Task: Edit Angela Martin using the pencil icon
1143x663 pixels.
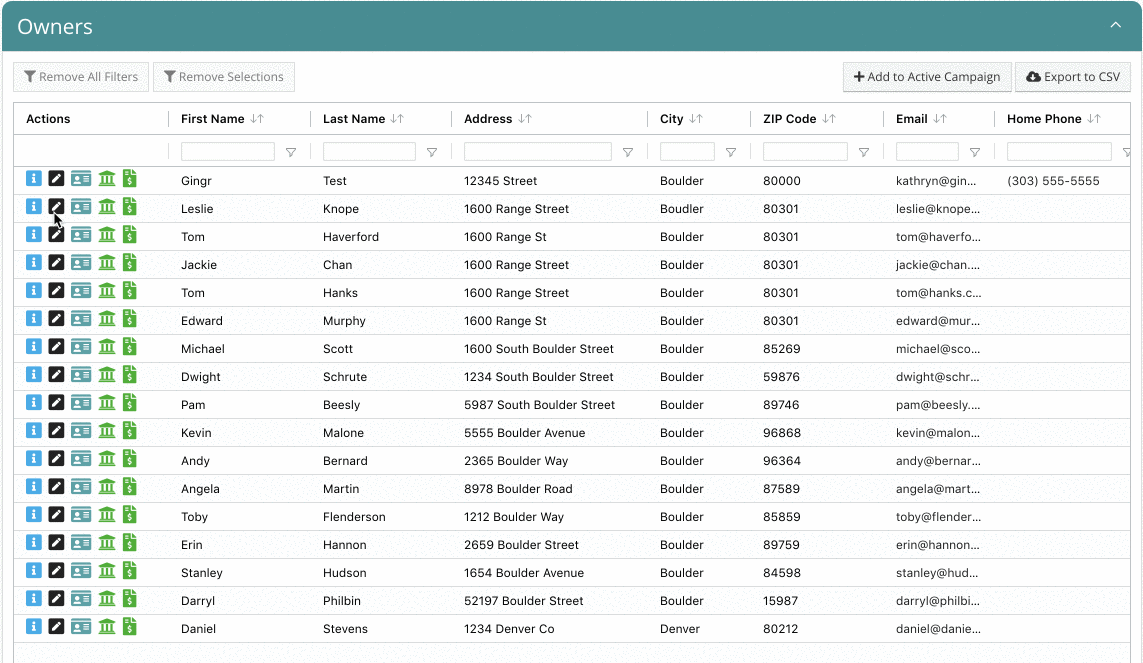Action: pyautogui.click(x=56, y=489)
